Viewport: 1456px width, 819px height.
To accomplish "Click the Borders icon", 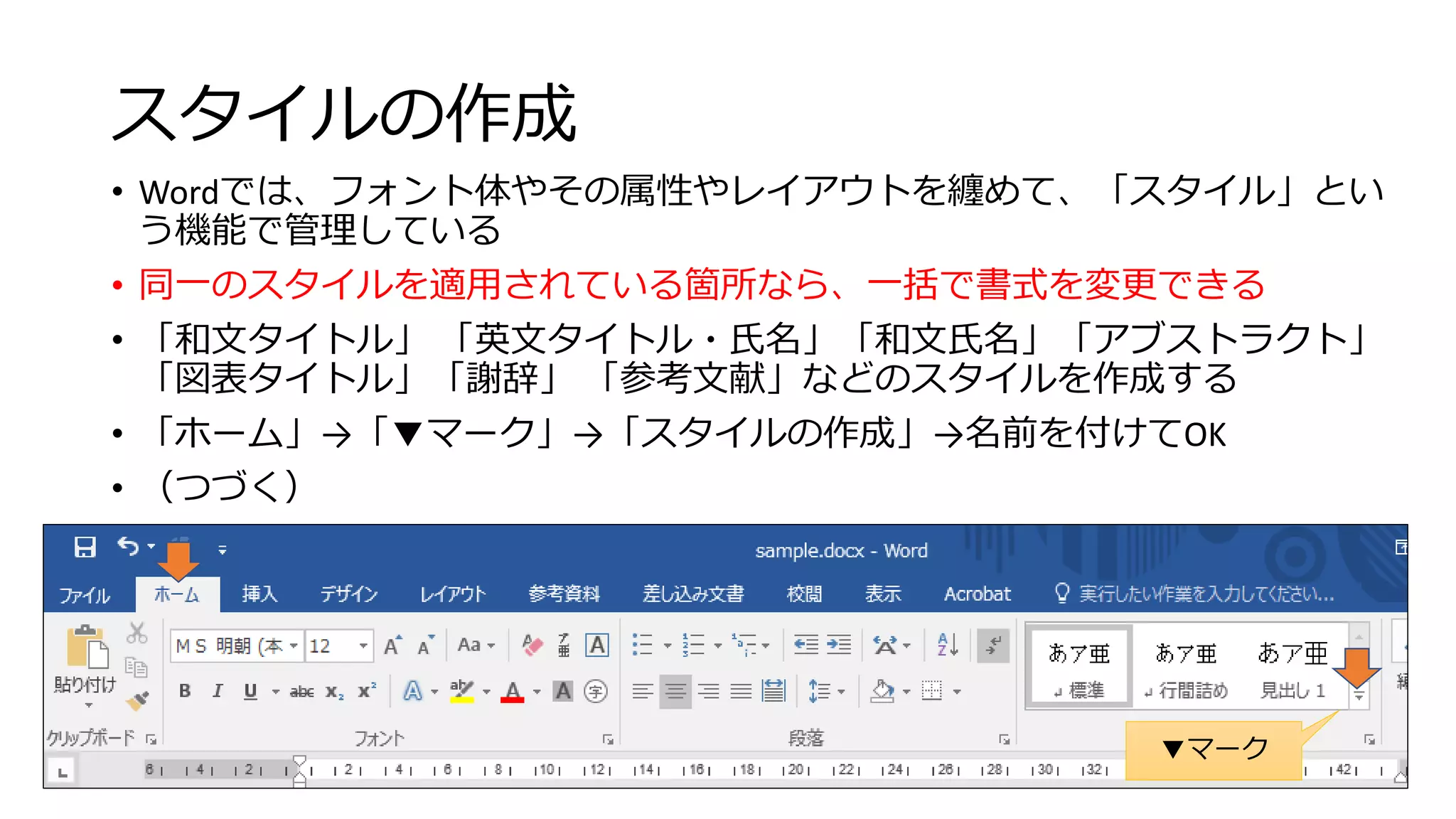I will (932, 691).
